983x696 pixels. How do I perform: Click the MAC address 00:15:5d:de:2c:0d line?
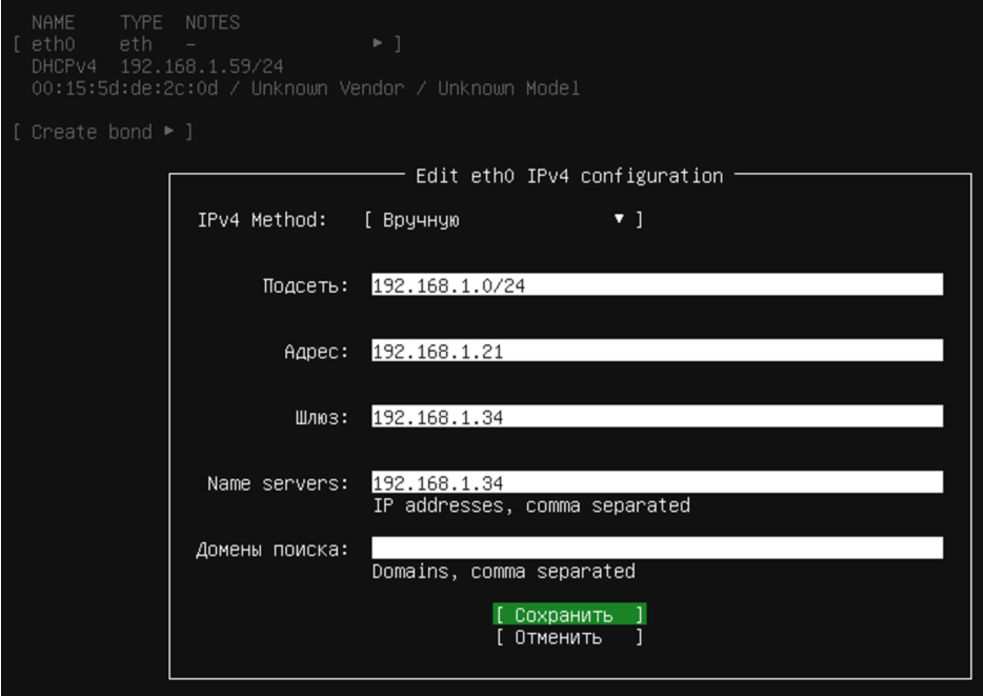click(305, 88)
